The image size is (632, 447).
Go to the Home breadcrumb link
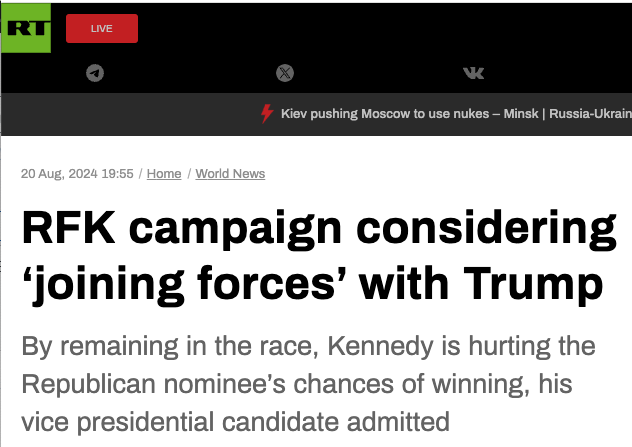[164, 173]
